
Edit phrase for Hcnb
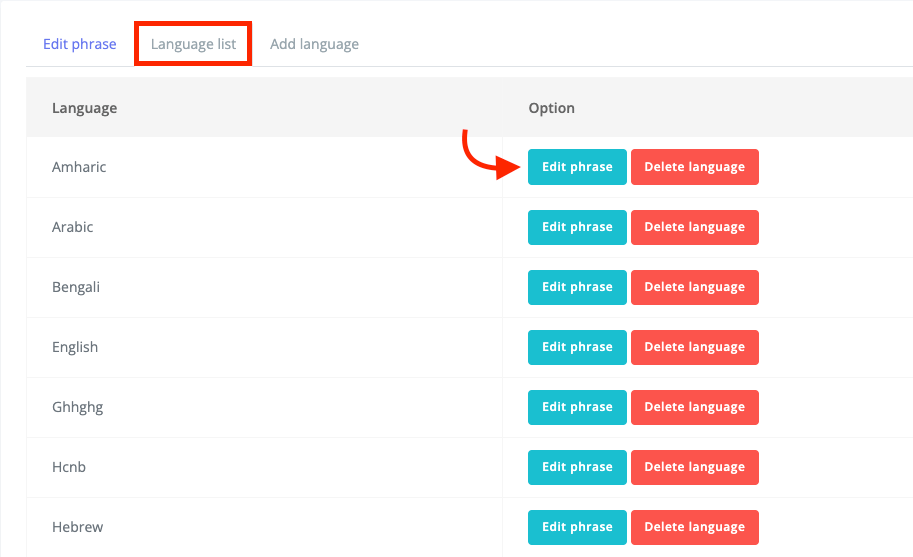[577, 467]
